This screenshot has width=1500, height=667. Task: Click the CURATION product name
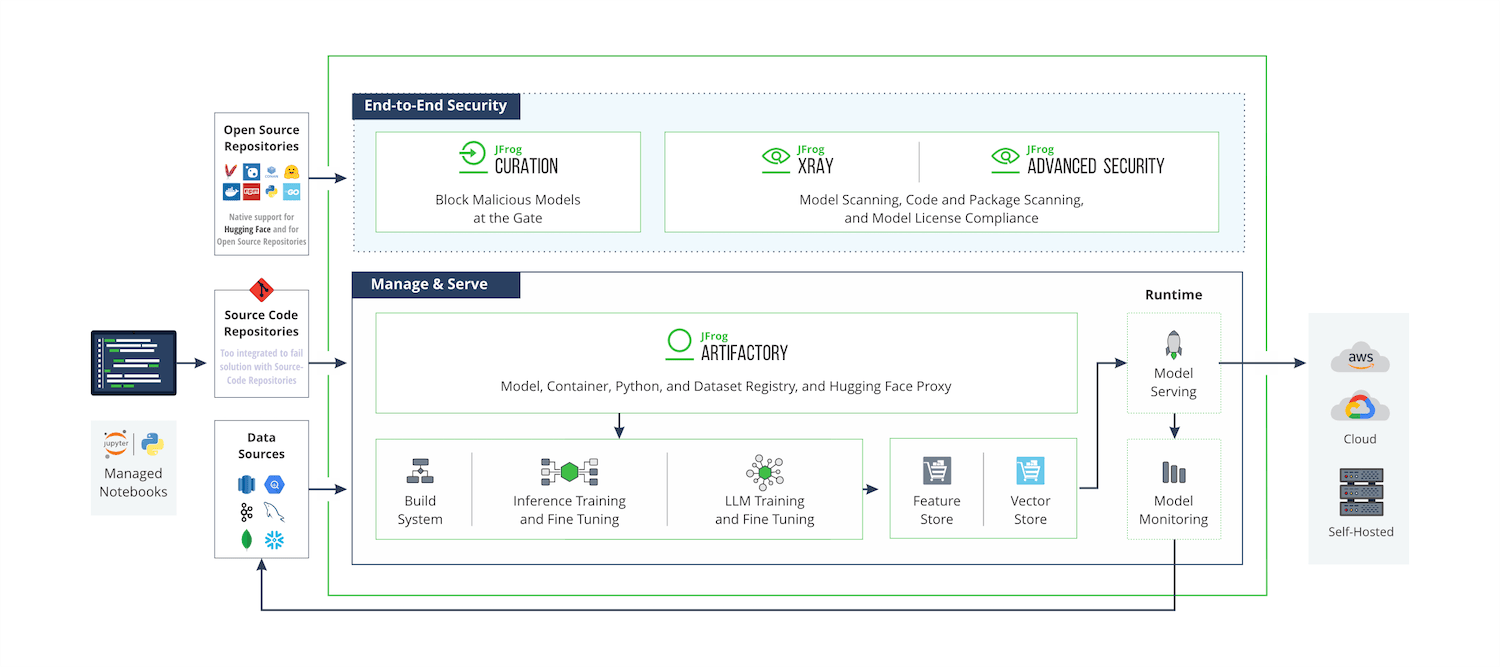[526, 166]
